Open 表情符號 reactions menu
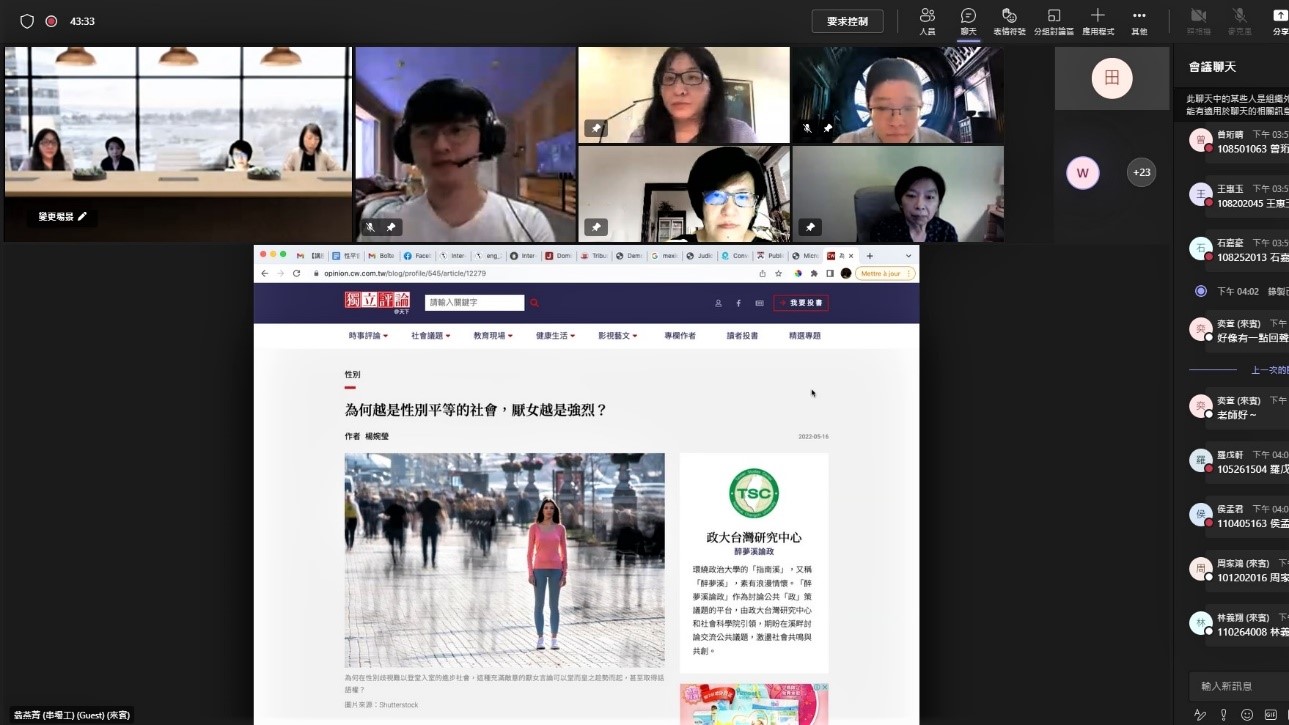 [1009, 21]
